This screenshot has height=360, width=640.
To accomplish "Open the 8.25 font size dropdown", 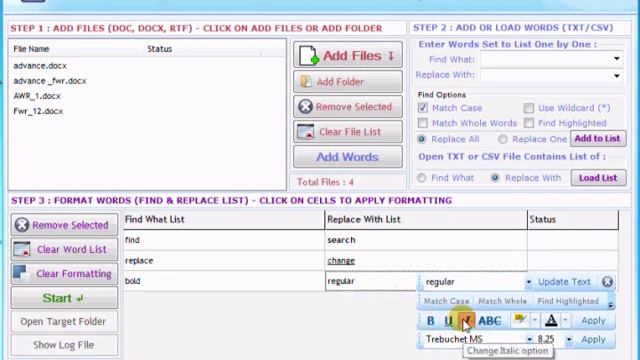I will pos(569,340).
